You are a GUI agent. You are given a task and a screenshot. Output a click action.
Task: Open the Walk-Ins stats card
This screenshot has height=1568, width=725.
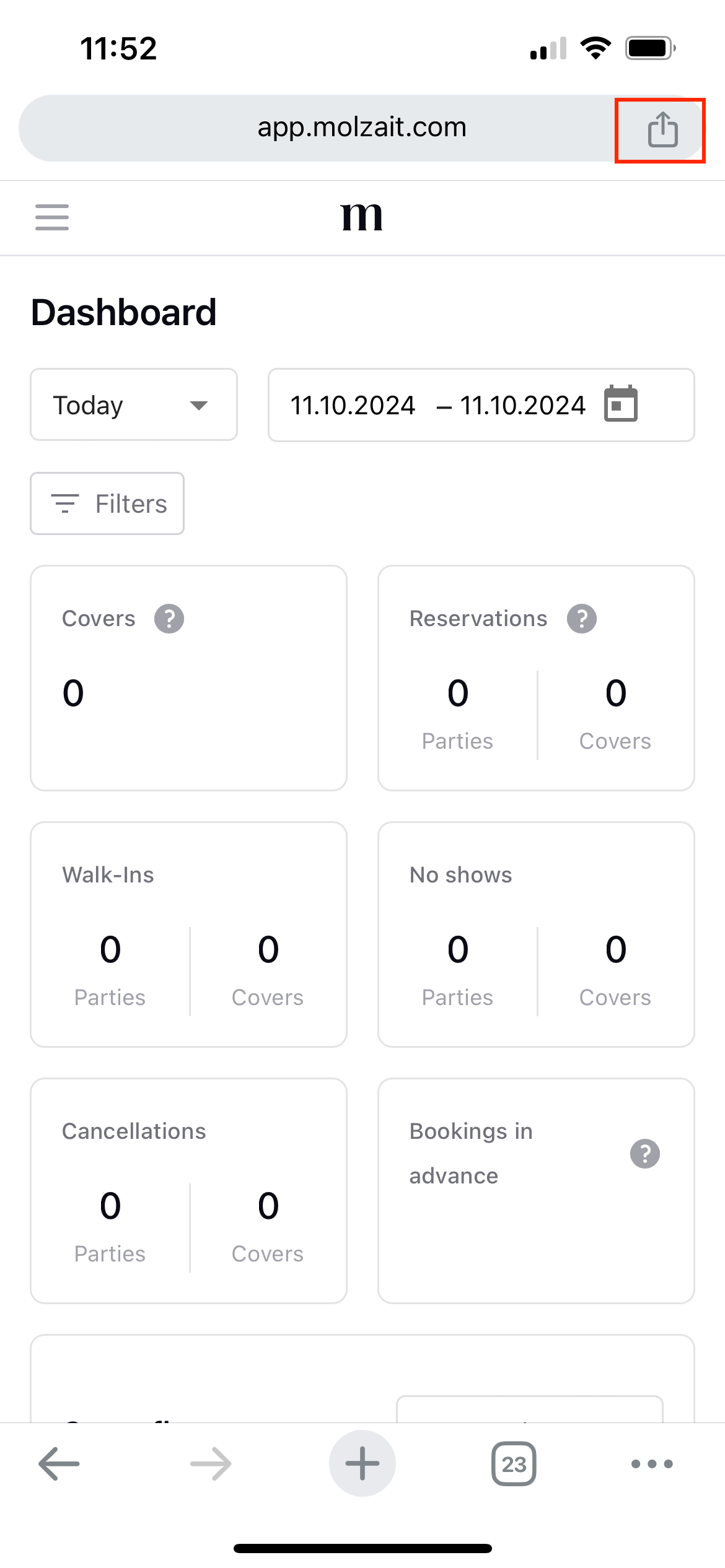coord(188,934)
